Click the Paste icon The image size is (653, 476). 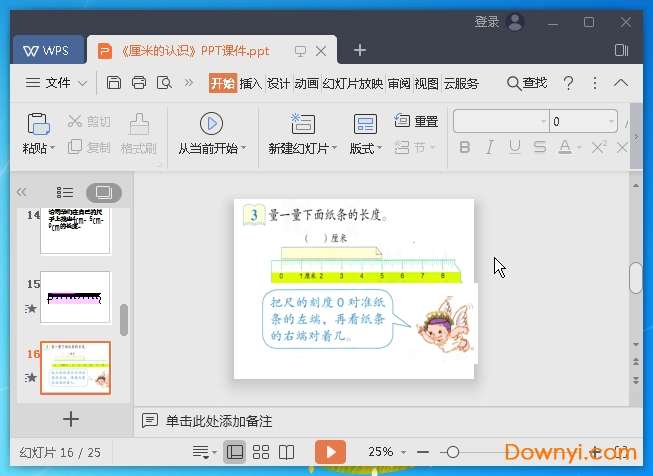pos(38,124)
